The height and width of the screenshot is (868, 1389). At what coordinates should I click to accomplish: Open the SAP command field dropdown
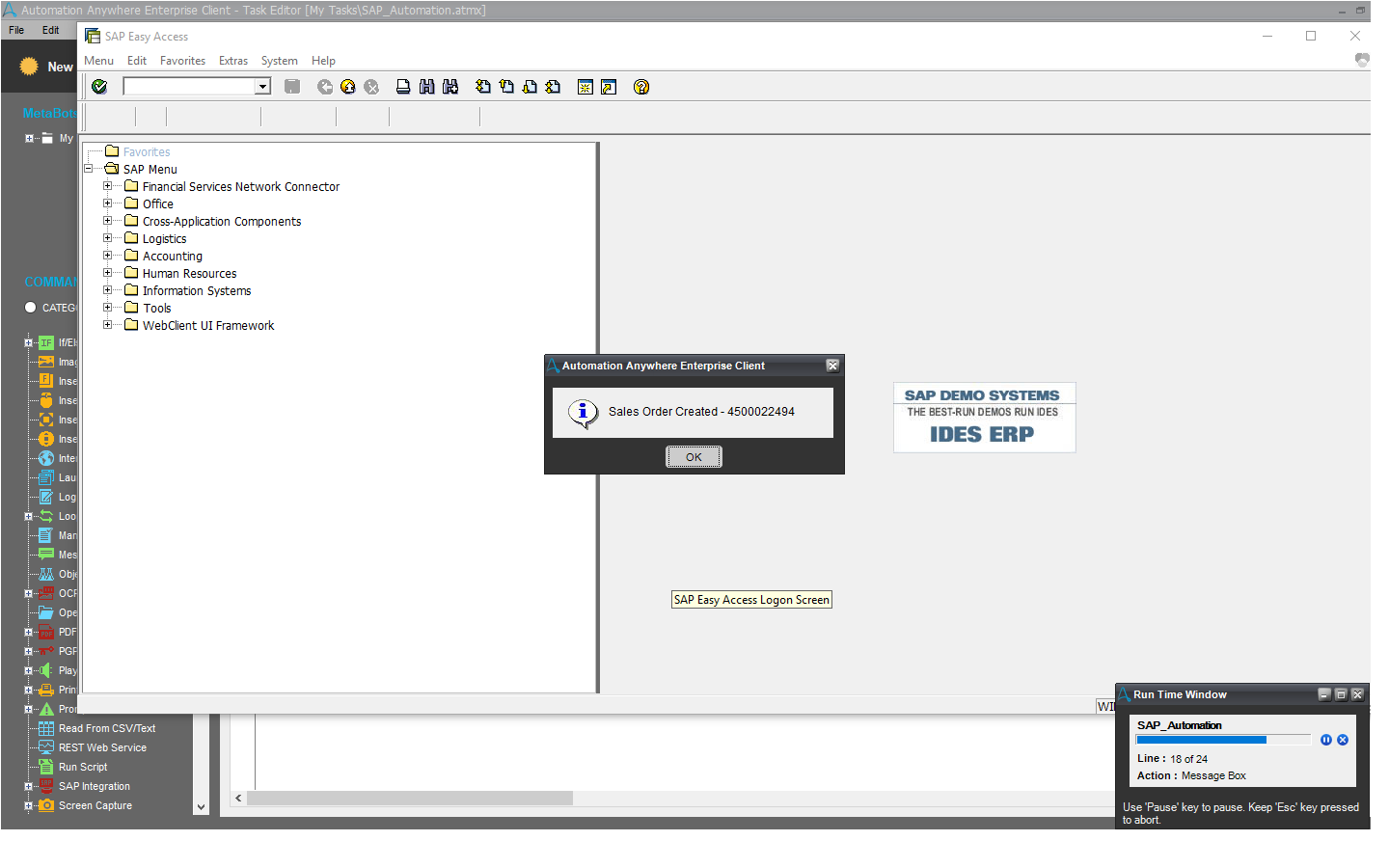click(262, 87)
